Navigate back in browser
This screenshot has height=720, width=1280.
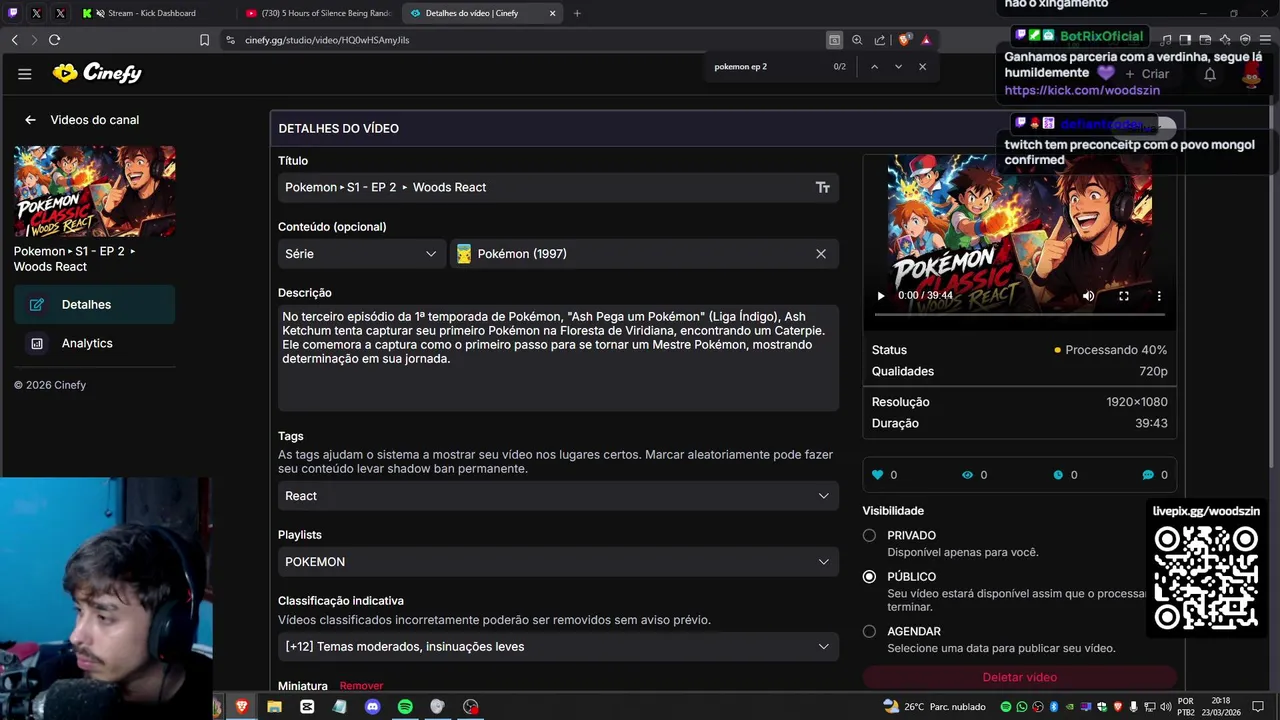[x=14, y=40]
